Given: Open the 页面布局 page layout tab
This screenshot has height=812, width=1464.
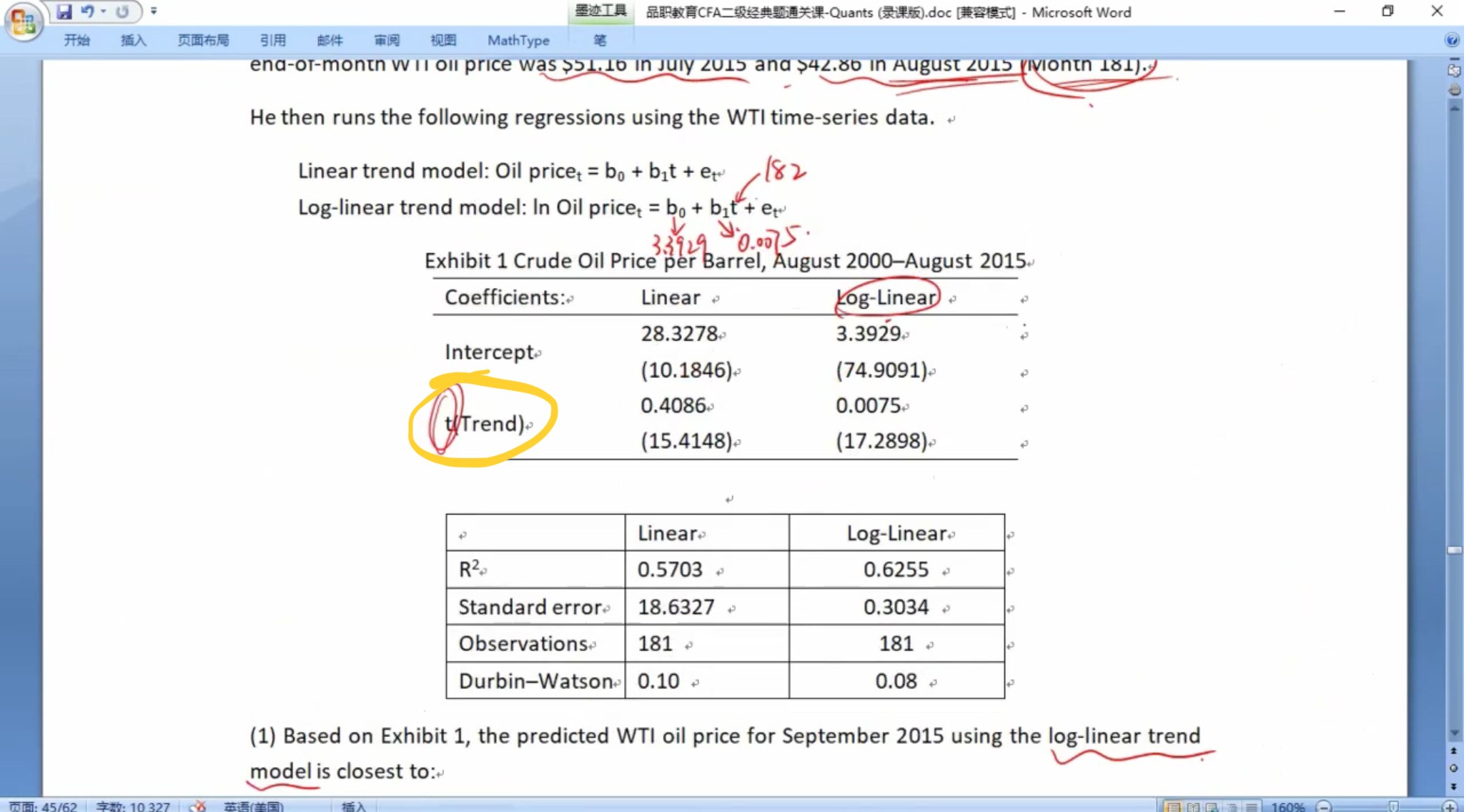Looking at the screenshot, I should pos(203,41).
